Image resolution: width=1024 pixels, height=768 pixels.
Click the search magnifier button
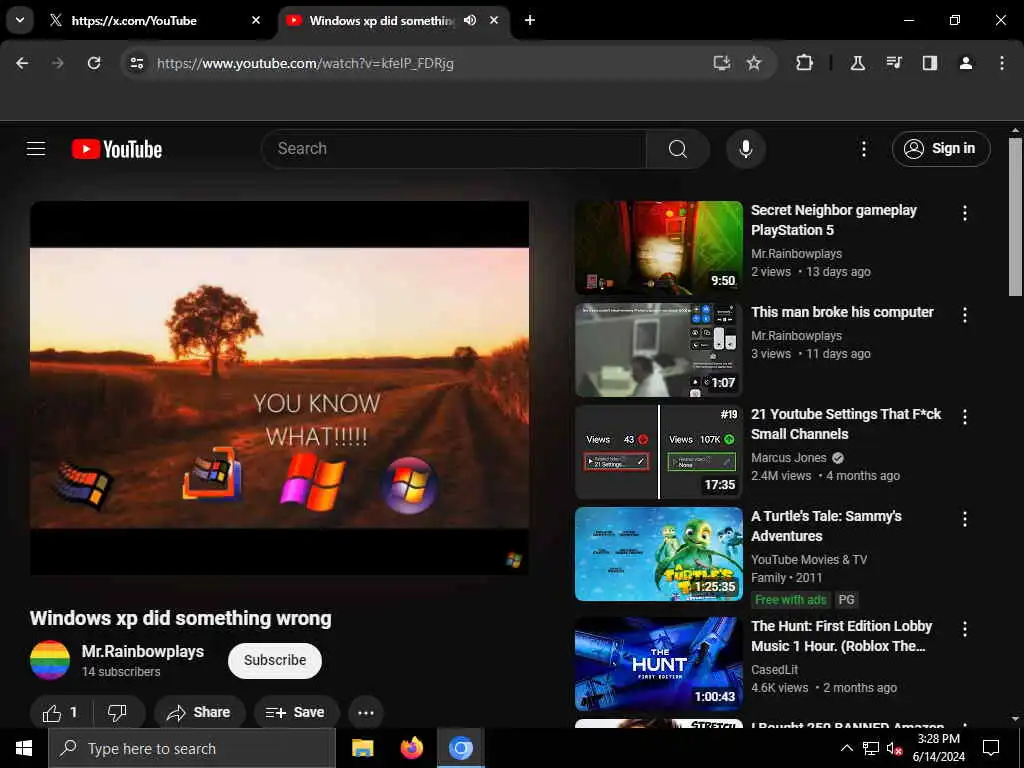coord(678,149)
